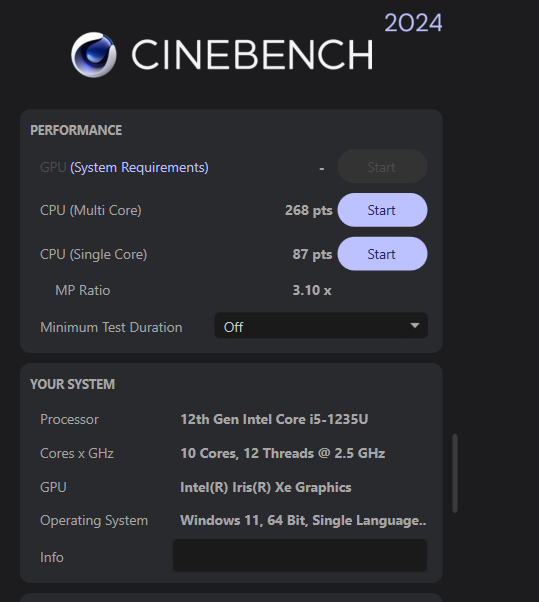Click the CINEBENCH title text

coord(252,55)
